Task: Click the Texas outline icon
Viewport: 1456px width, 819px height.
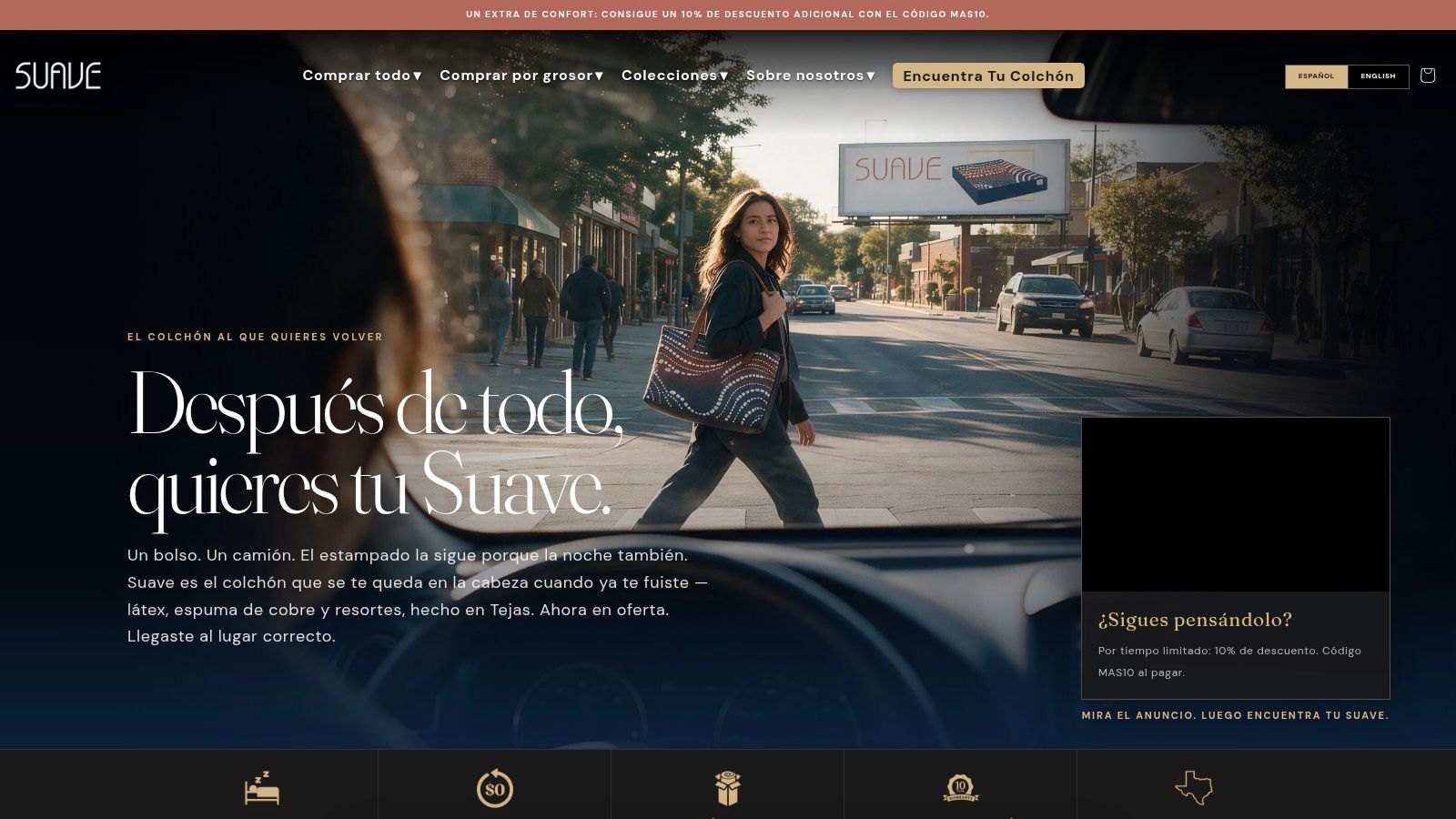Action: tap(1194, 788)
